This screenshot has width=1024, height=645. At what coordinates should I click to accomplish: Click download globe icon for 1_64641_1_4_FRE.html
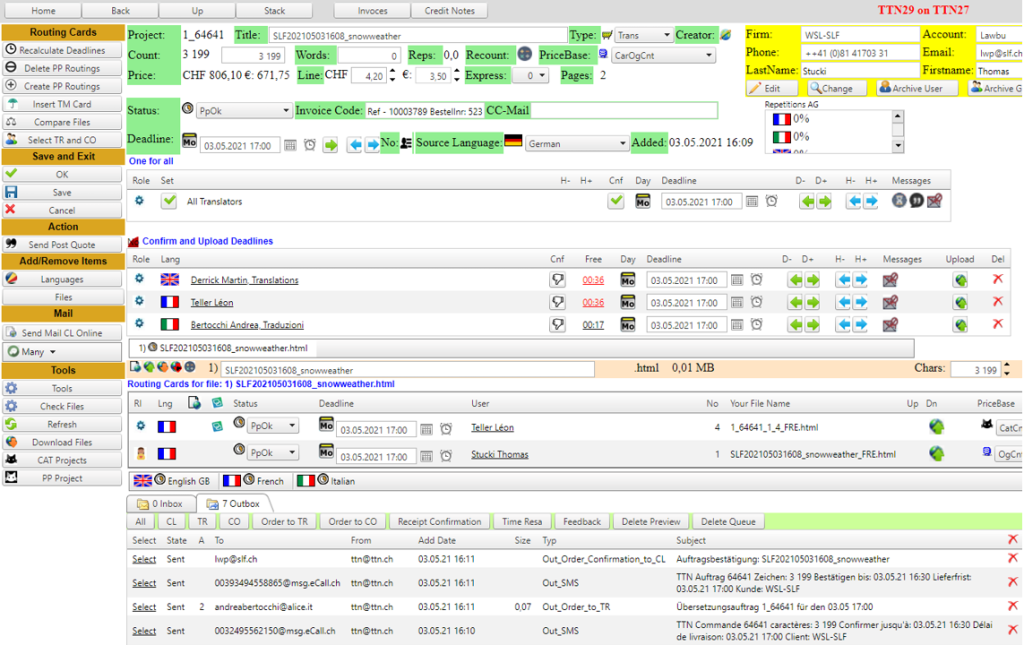tap(937, 427)
